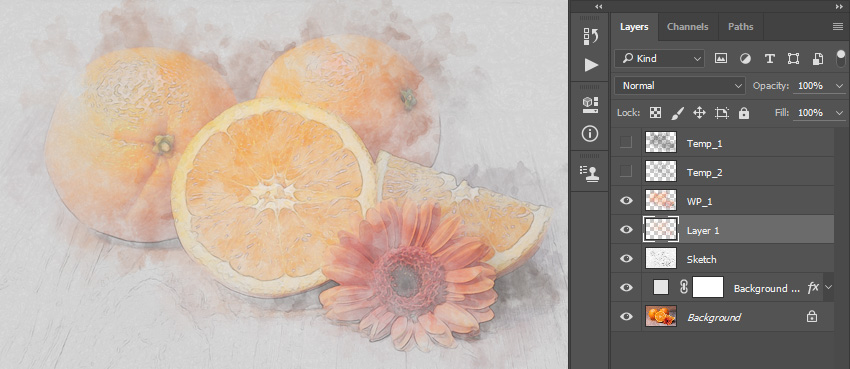Select the WP_1 layer thumbnail

(661, 200)
